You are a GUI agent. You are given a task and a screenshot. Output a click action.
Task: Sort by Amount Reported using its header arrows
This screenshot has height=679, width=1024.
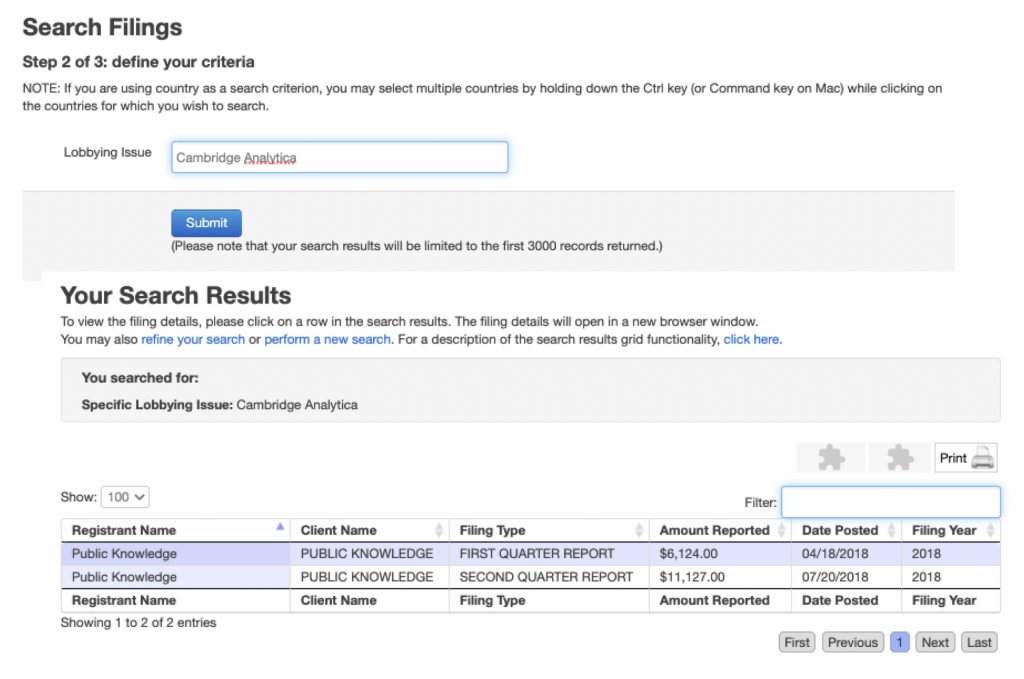(x=781, y=530)
